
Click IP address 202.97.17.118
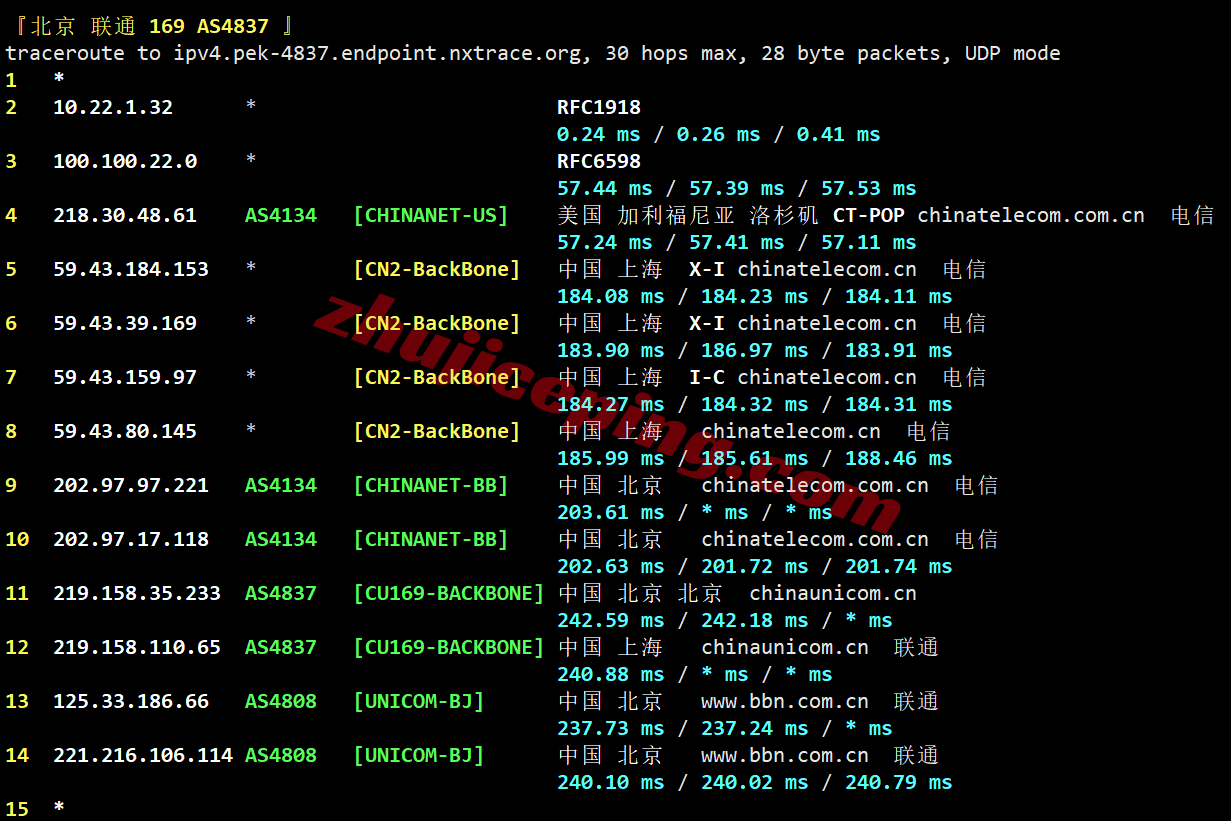point(131,539)
